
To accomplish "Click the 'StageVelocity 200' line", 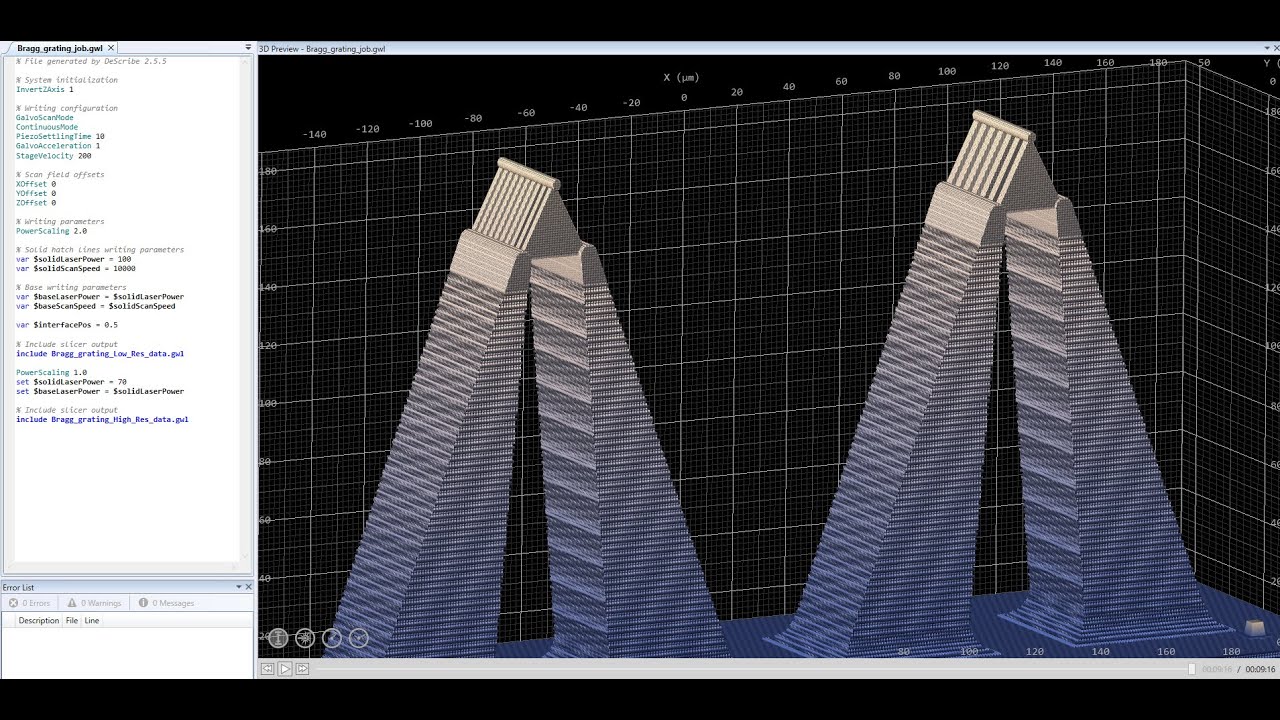I will coord(54,156).
